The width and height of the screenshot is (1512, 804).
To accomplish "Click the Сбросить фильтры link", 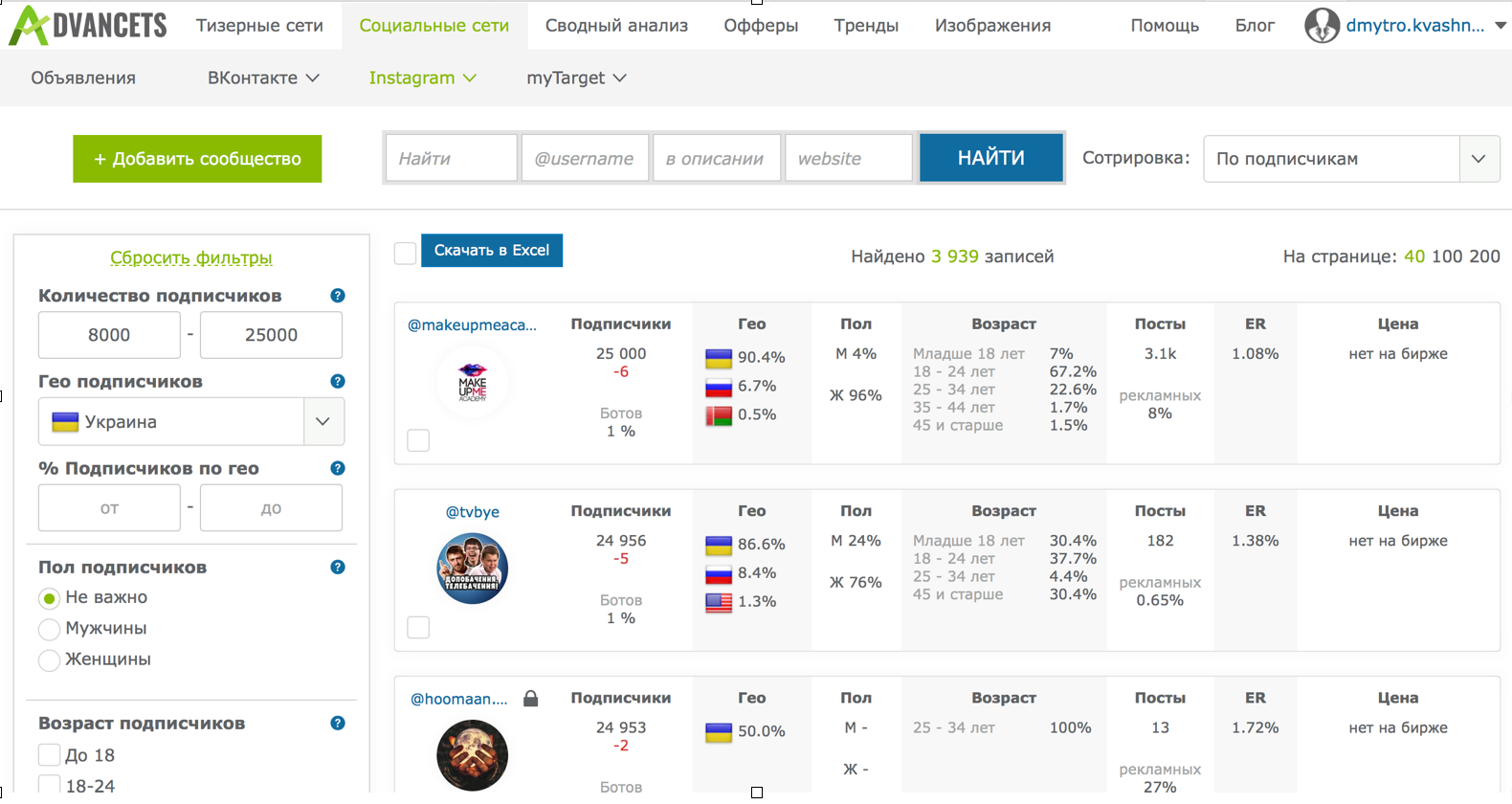I will click(x=191, y=257).
